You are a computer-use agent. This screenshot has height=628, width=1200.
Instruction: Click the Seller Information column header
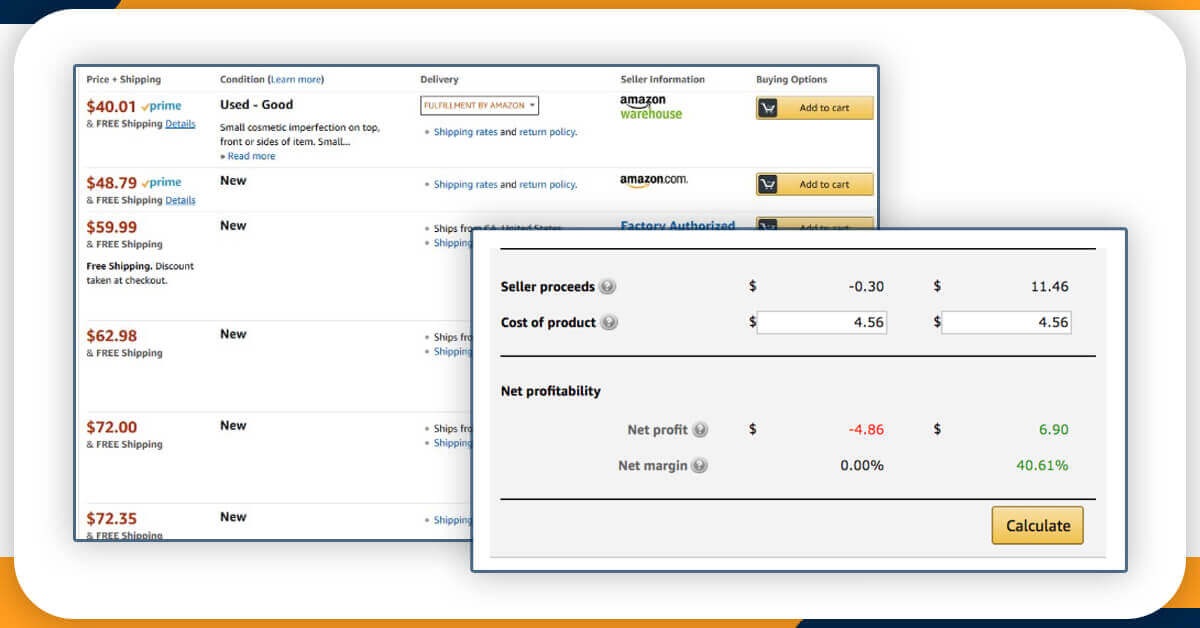pos(662,80)
